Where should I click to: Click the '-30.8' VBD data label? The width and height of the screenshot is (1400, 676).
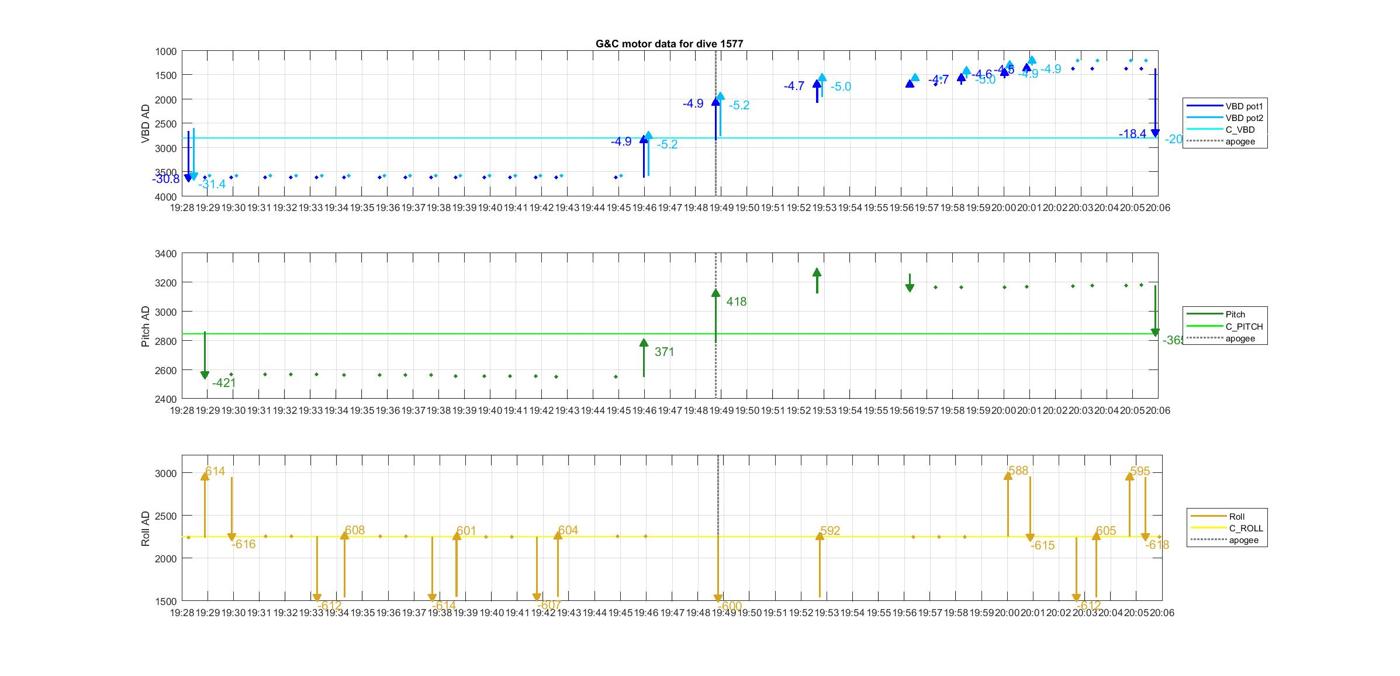pos(166,178)
